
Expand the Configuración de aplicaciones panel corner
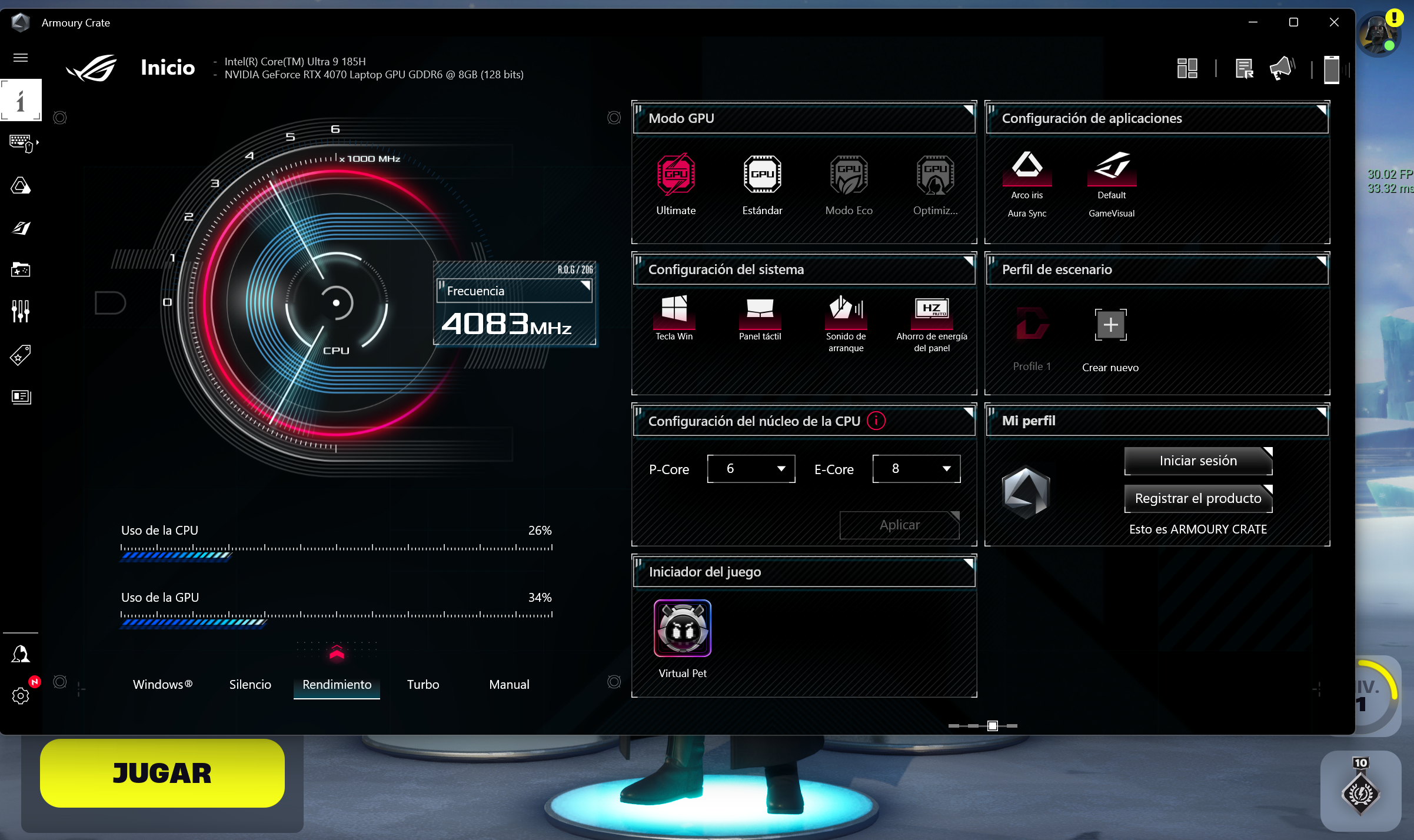(1321, 110)
